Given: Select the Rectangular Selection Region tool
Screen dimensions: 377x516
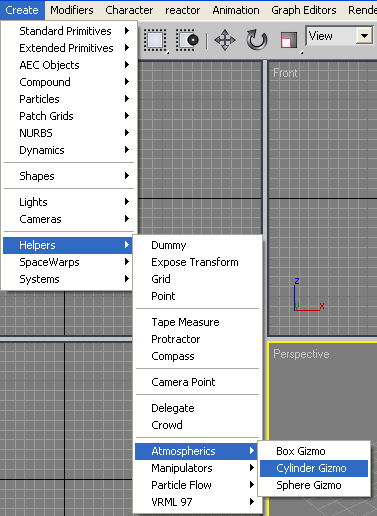Looking at the screenshot, I should [x=156, y=40].
